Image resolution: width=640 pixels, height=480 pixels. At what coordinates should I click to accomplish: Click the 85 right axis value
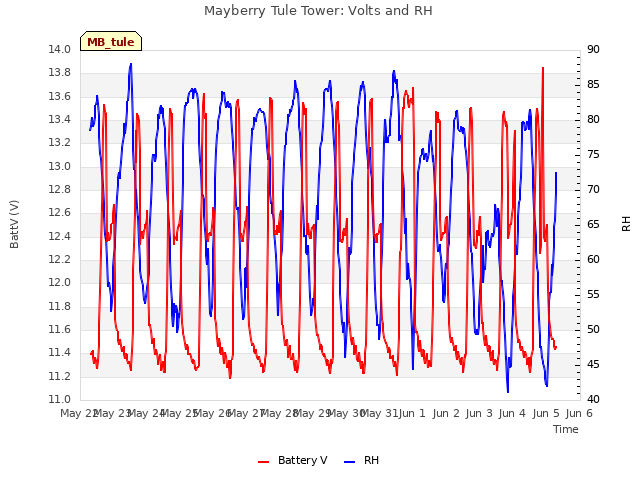[x=593, y=84]
